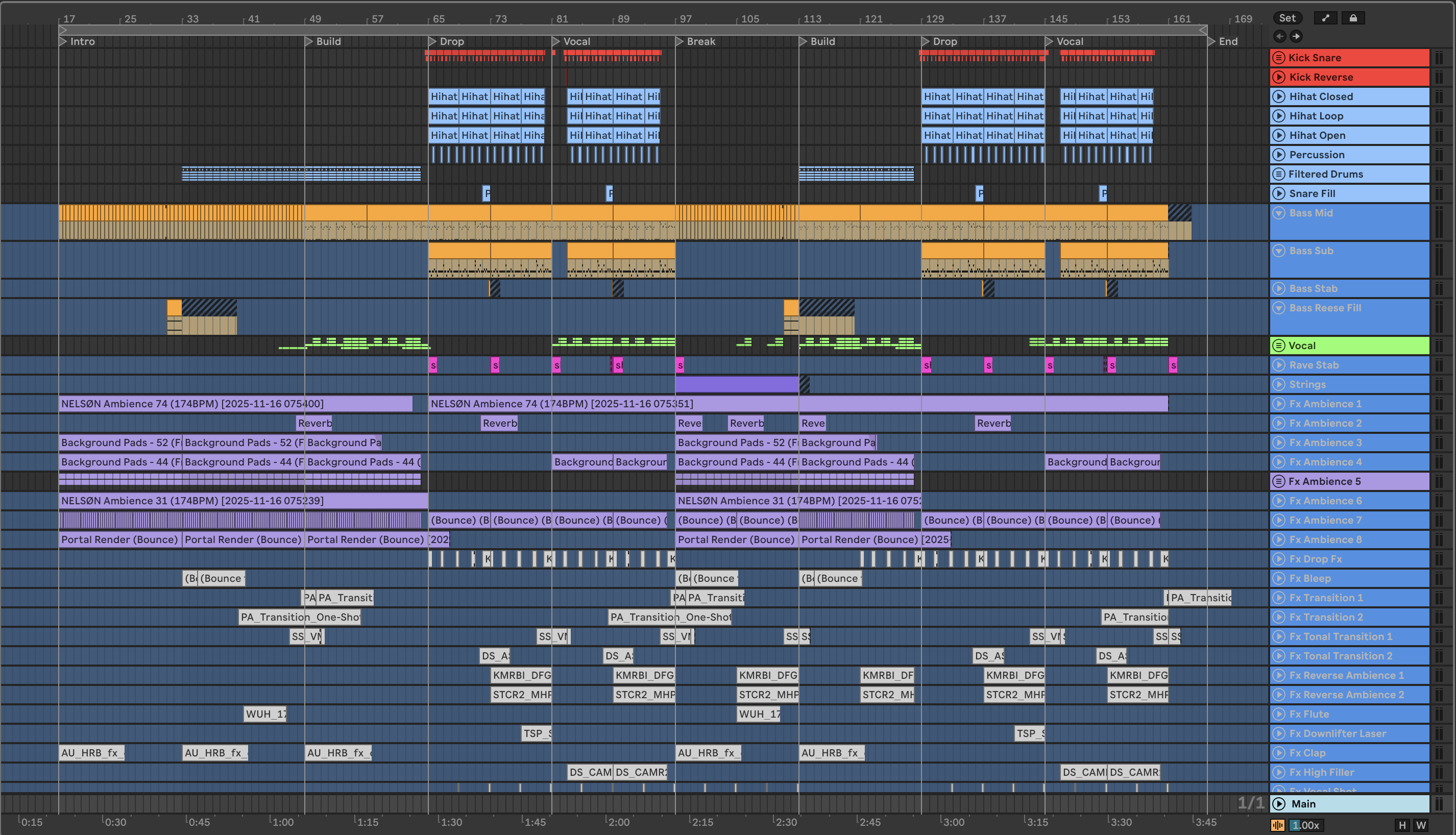Toggle the W optimize width button
The height and width of the screenshot is (835, 1456).
(1420, 825)
